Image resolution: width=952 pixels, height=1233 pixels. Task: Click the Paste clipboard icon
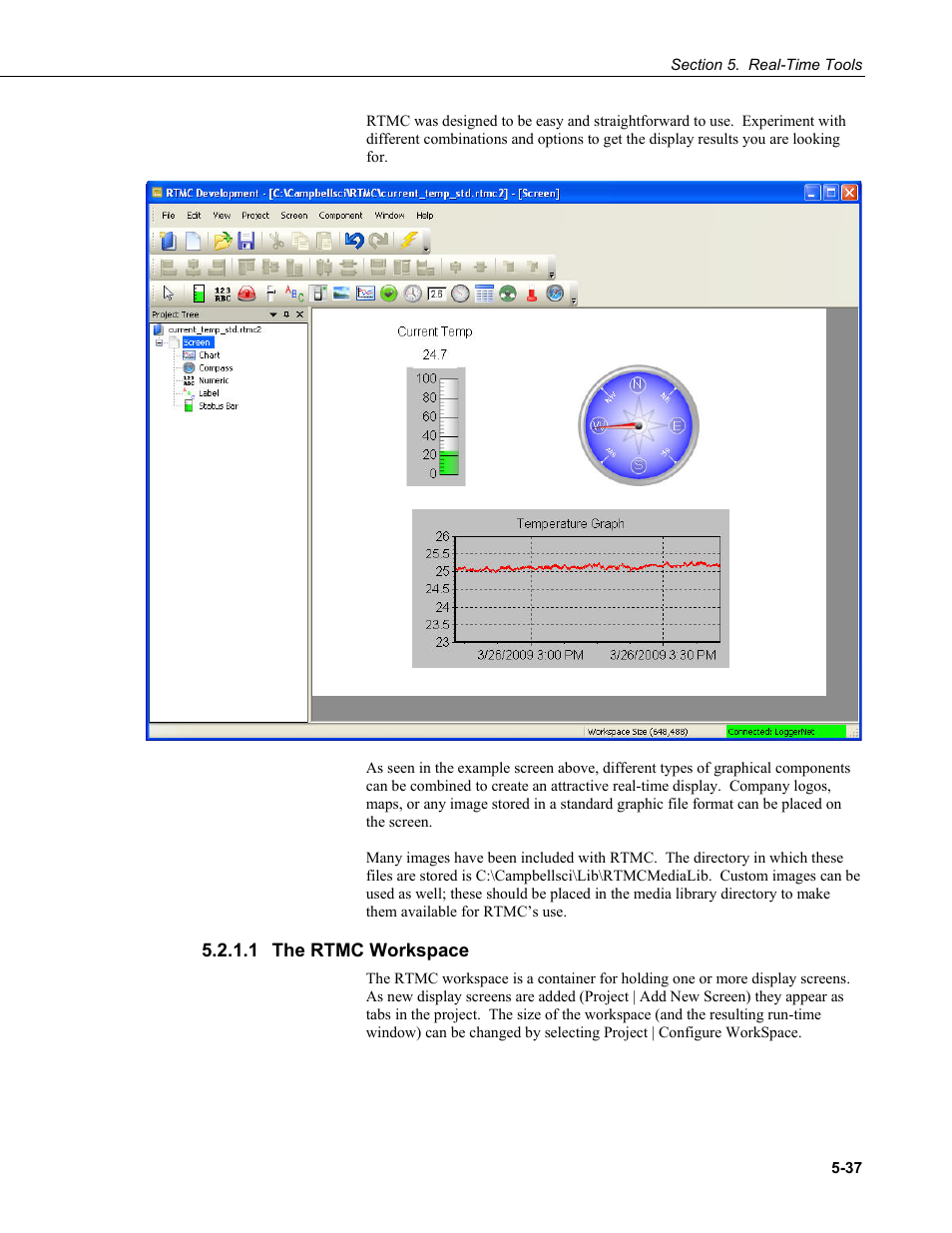(324, 241)
